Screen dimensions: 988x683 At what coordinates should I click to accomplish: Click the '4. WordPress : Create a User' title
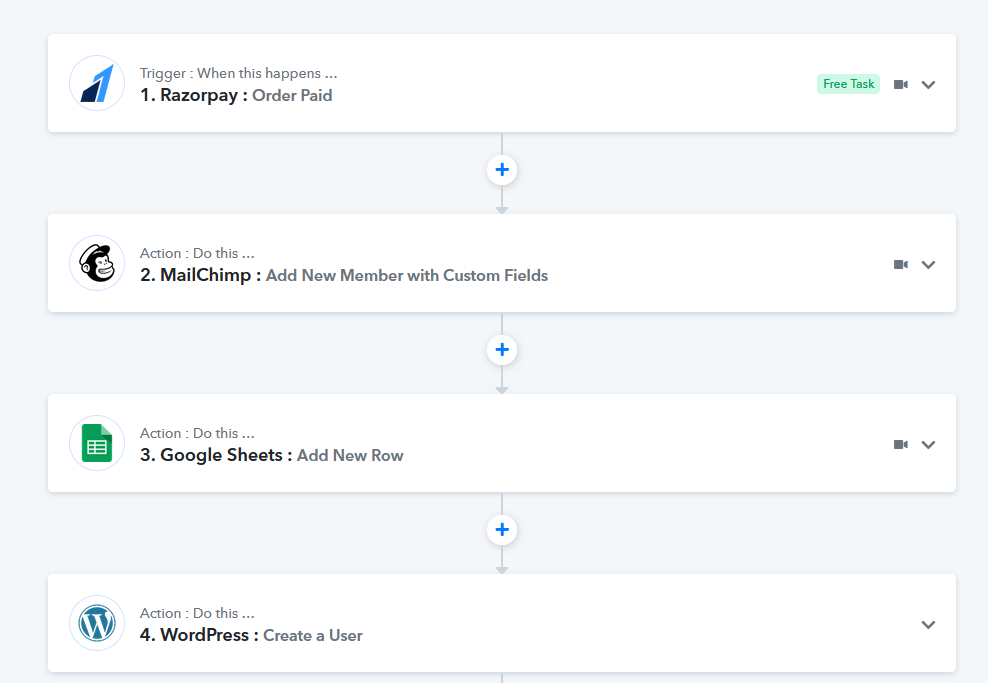click(251, 635)
